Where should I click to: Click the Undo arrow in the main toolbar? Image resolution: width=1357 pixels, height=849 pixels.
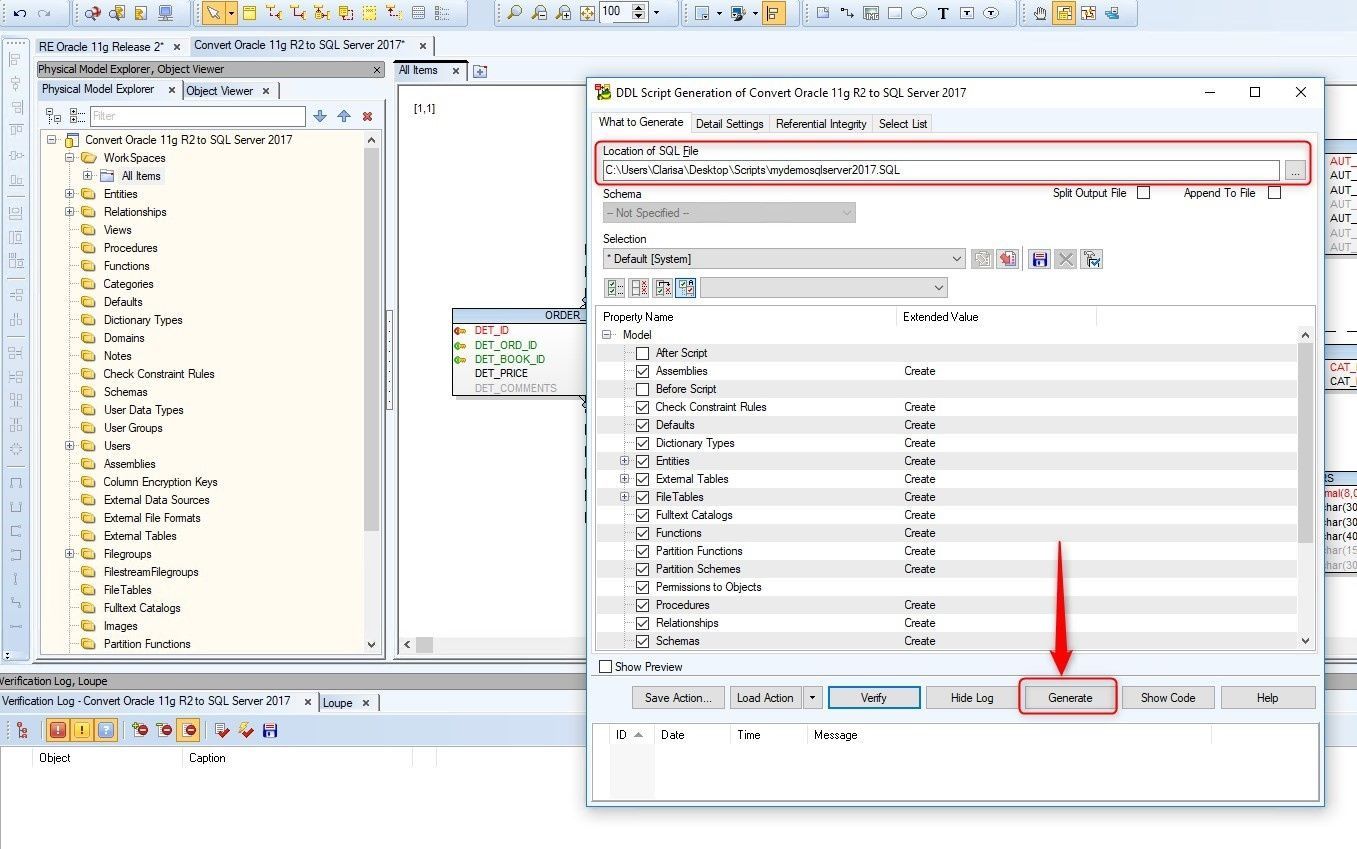coord(19,13)
